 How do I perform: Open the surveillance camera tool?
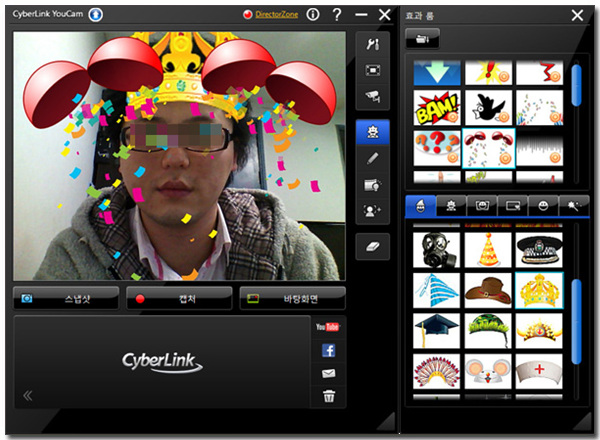(x=372, y=97)
